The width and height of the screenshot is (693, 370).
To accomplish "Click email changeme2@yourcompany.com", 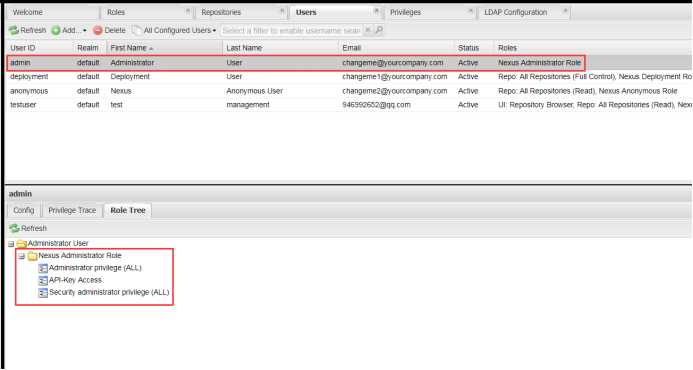I will 395,91.
